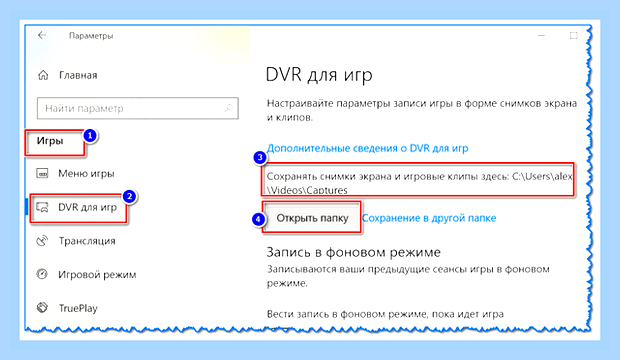Open Дополнительные сведения о DVR для игр link
Image resolution: width=620 pixels, height=360 pixels.
367,148
